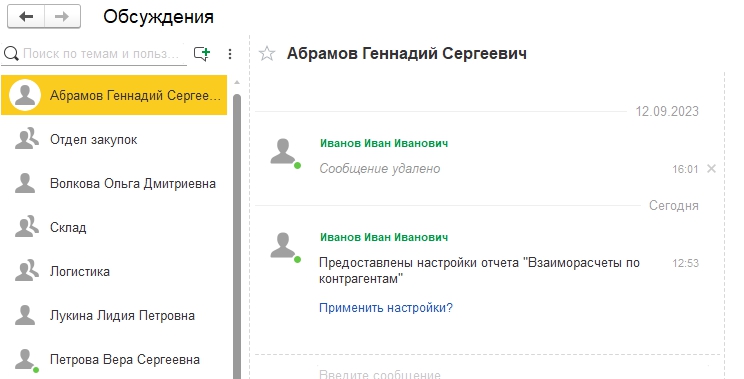Click the discussion list scrollbar thumb
744x379 pixels.
tap(237, 236)
